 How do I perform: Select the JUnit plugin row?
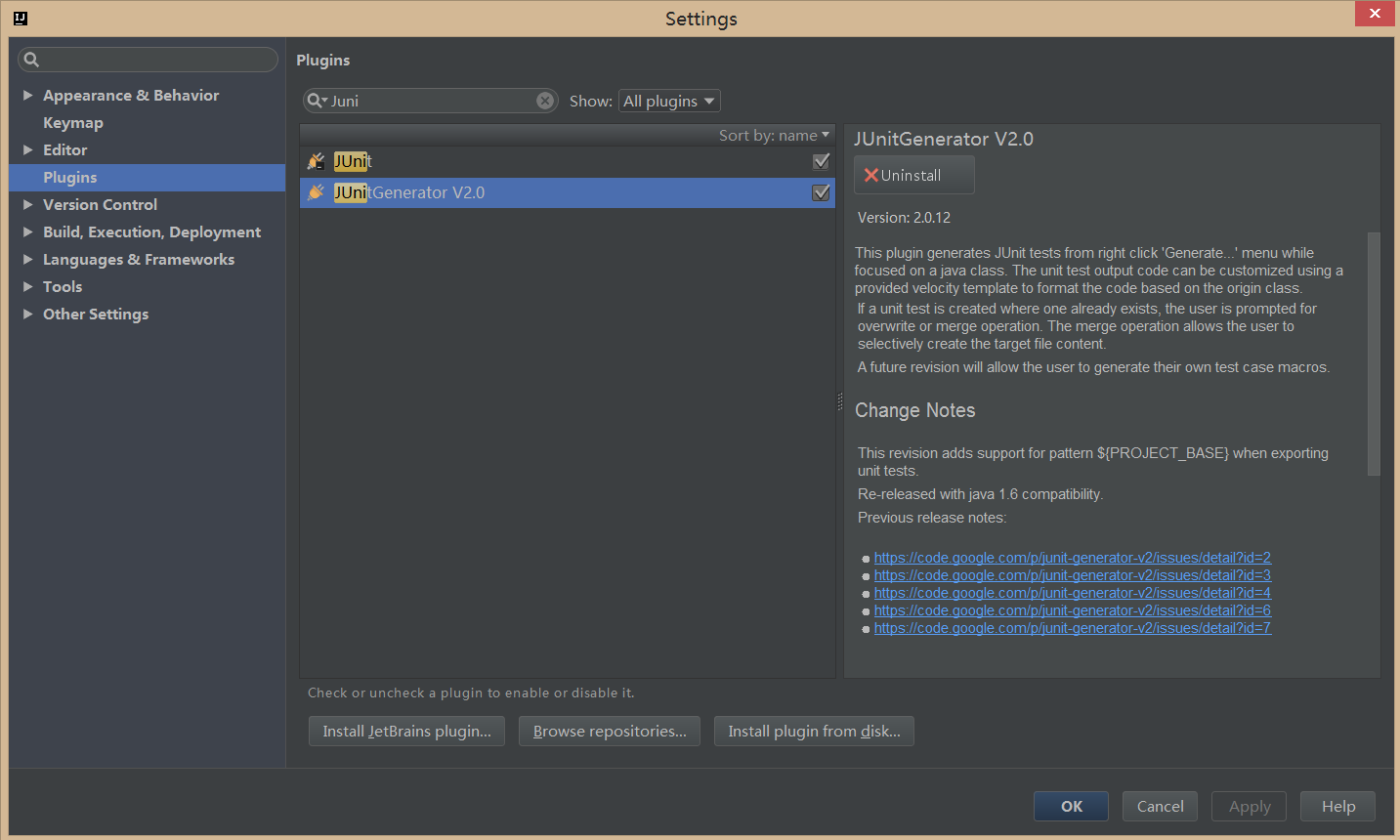coord(567,161)
